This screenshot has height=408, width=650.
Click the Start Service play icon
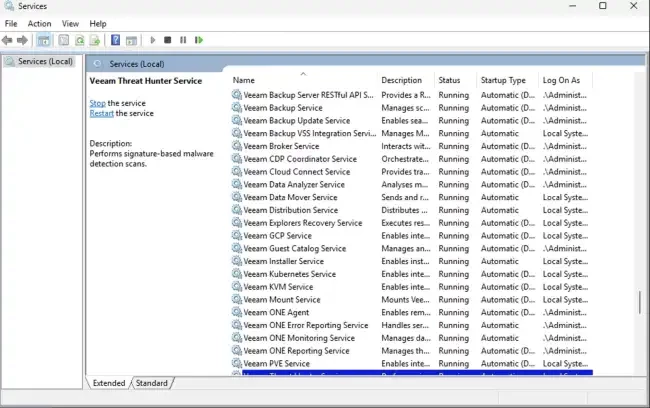pos(153,40)
